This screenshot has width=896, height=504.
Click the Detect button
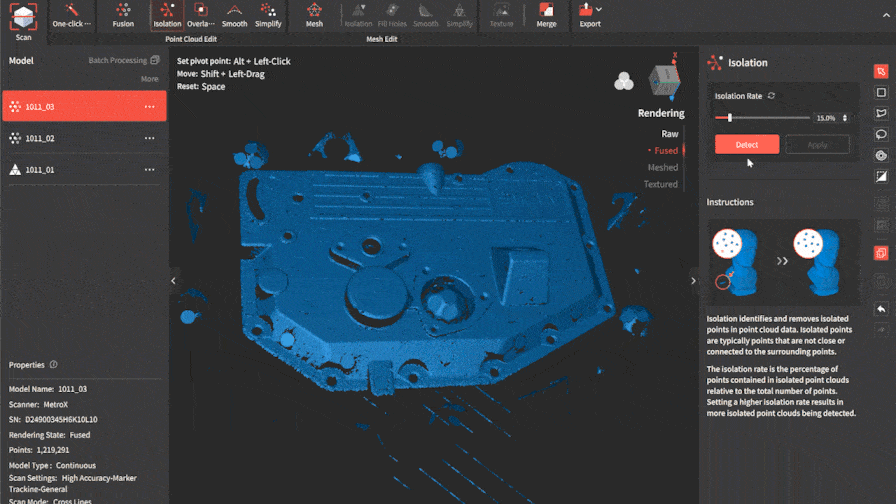tap(746, 145)
